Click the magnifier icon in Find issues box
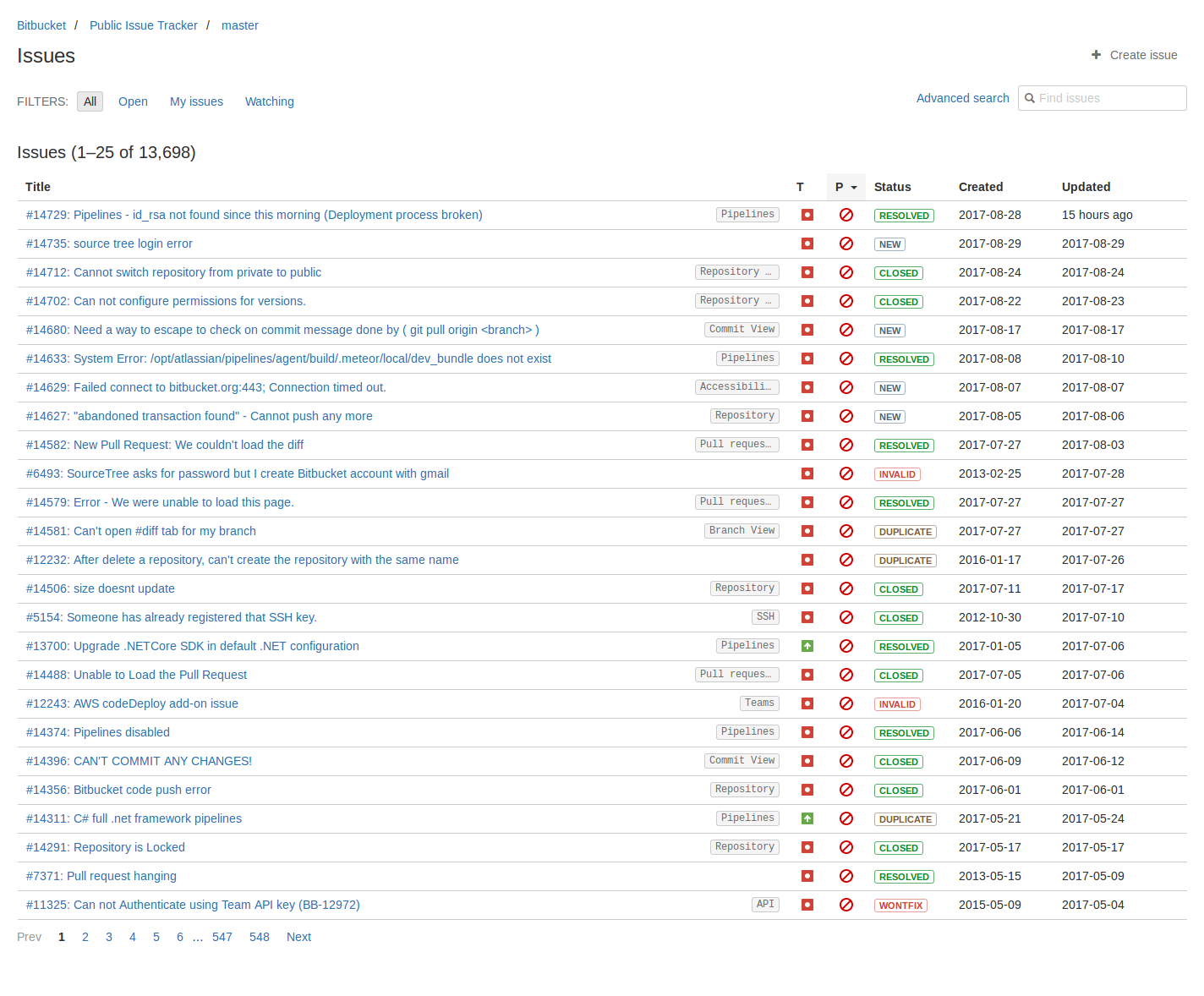Viewport: 1204px width, 996px height. (x=1030, y=98)
